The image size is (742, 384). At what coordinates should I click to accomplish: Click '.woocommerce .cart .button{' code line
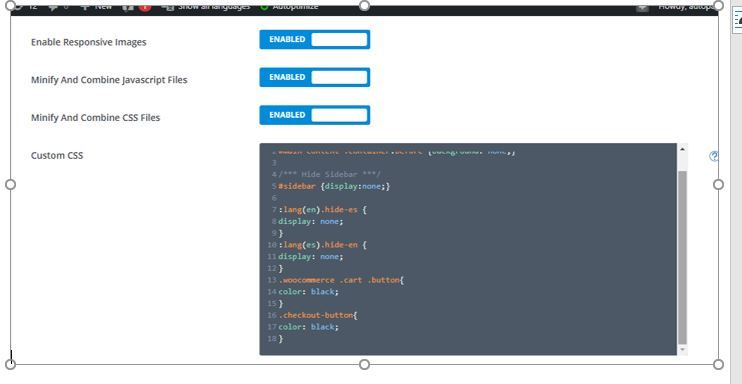tap(341, 280)
